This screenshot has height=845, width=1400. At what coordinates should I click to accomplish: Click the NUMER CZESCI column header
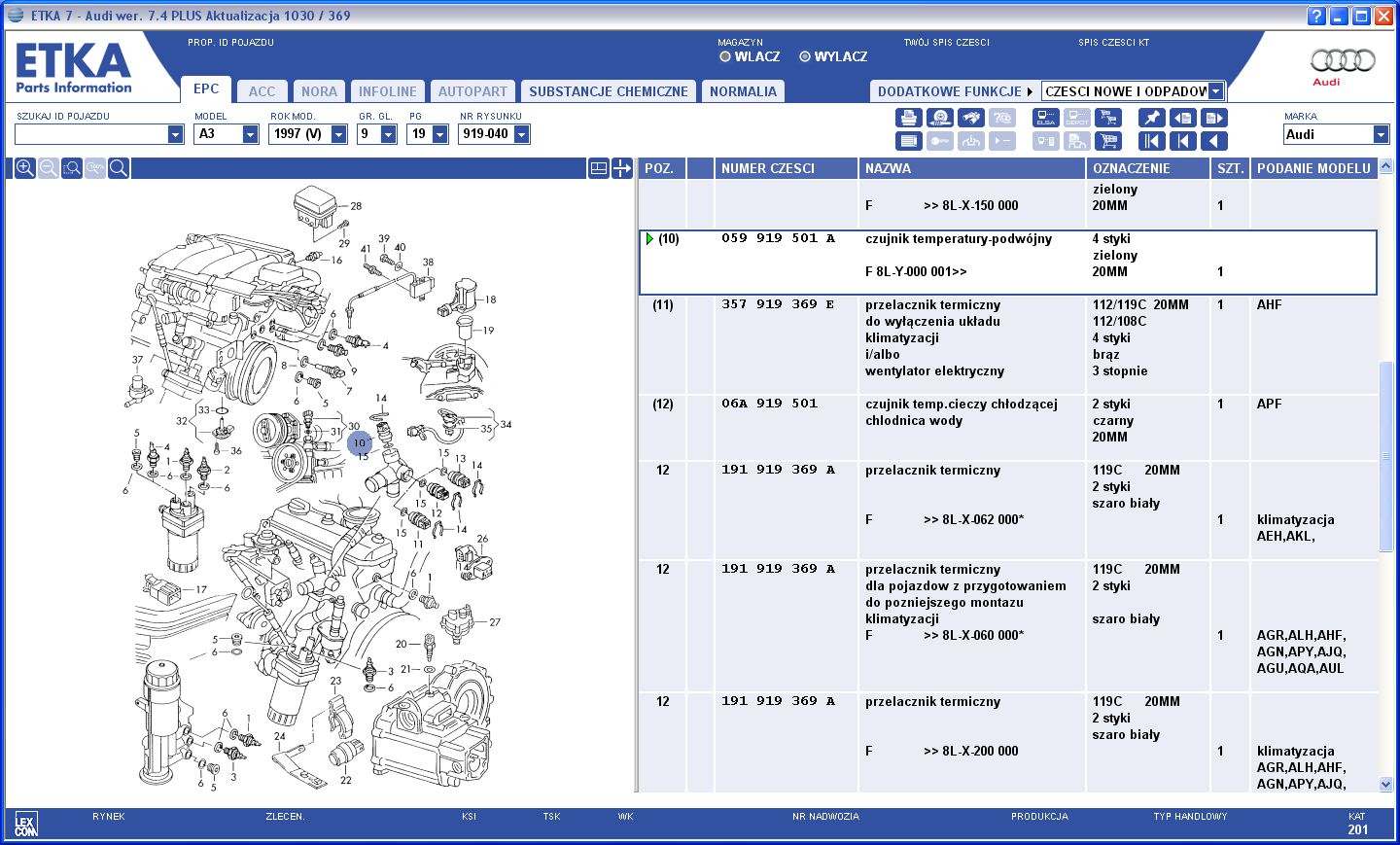[x=787, y=168]
